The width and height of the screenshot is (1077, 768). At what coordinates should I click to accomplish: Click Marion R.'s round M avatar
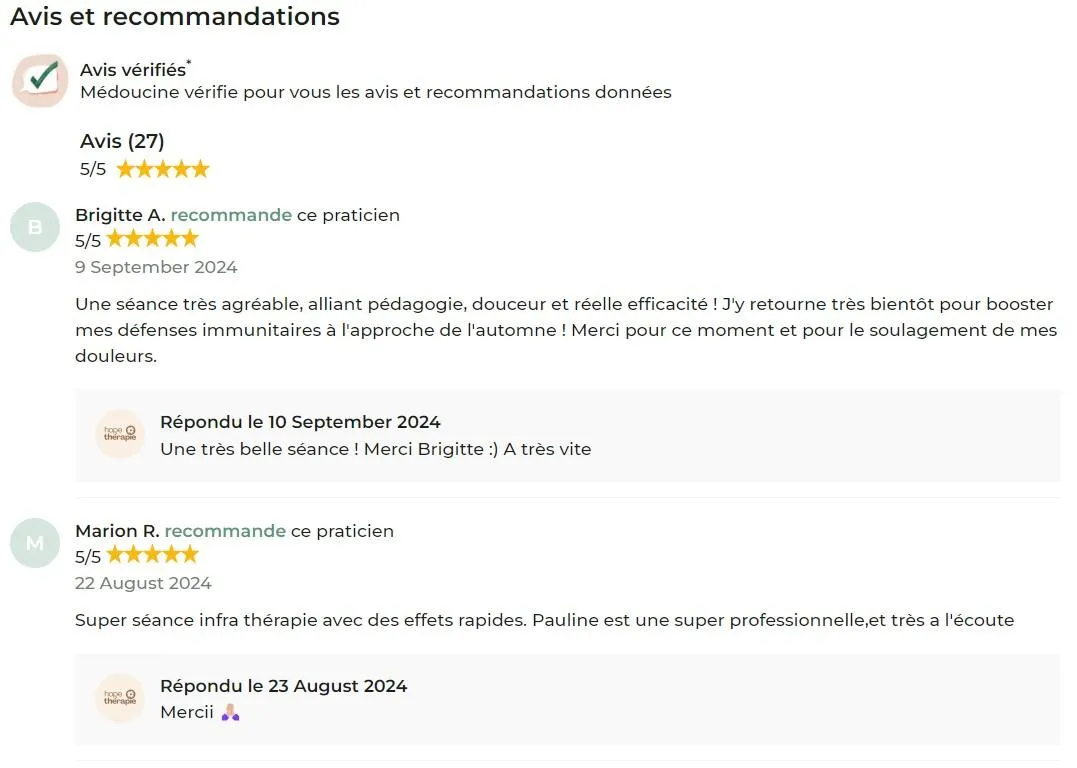(x=35, y=543)
